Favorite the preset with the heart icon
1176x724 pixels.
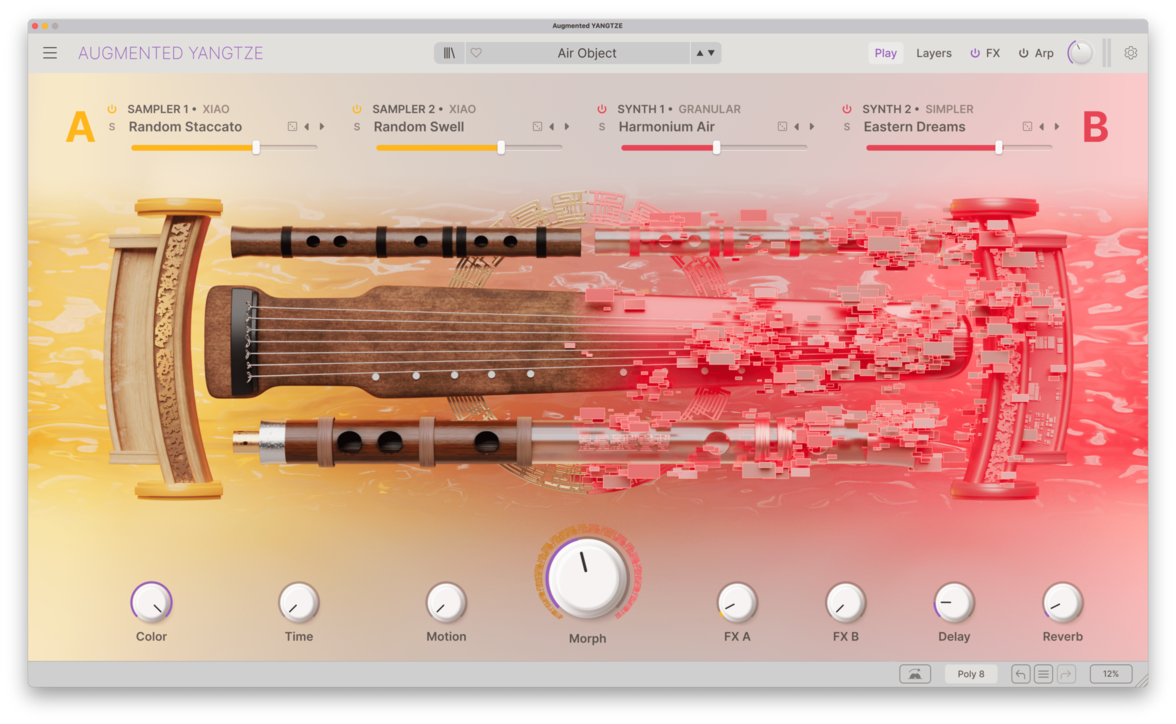click(x=476, y=53)
